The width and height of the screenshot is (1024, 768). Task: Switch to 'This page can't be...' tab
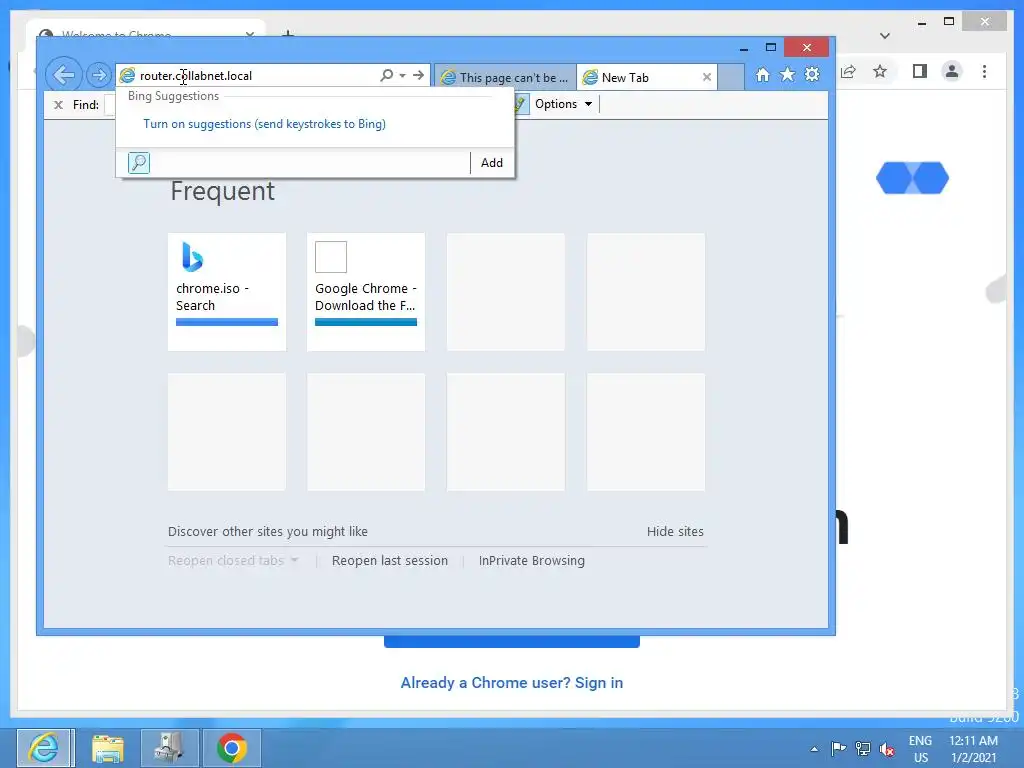[505, 78]
